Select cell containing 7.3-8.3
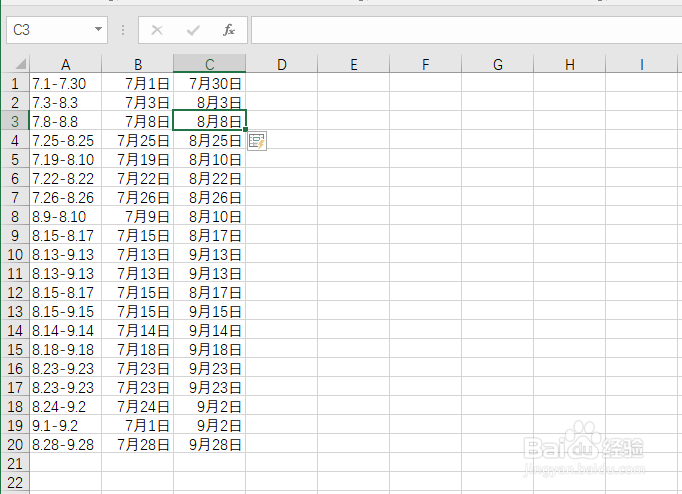 click(65, 102)
